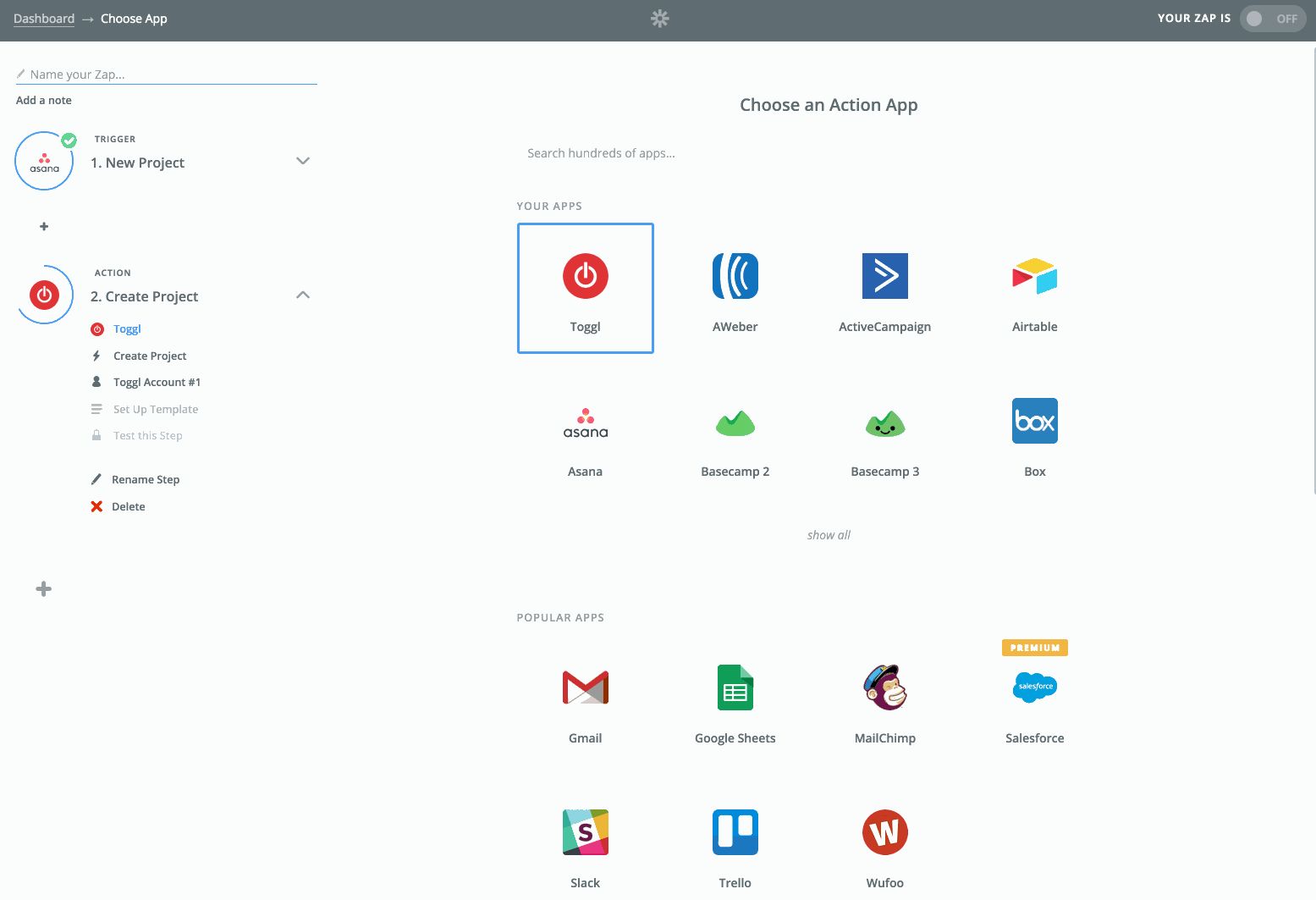Select the Google Sheets app icon

tap(735, 687)
